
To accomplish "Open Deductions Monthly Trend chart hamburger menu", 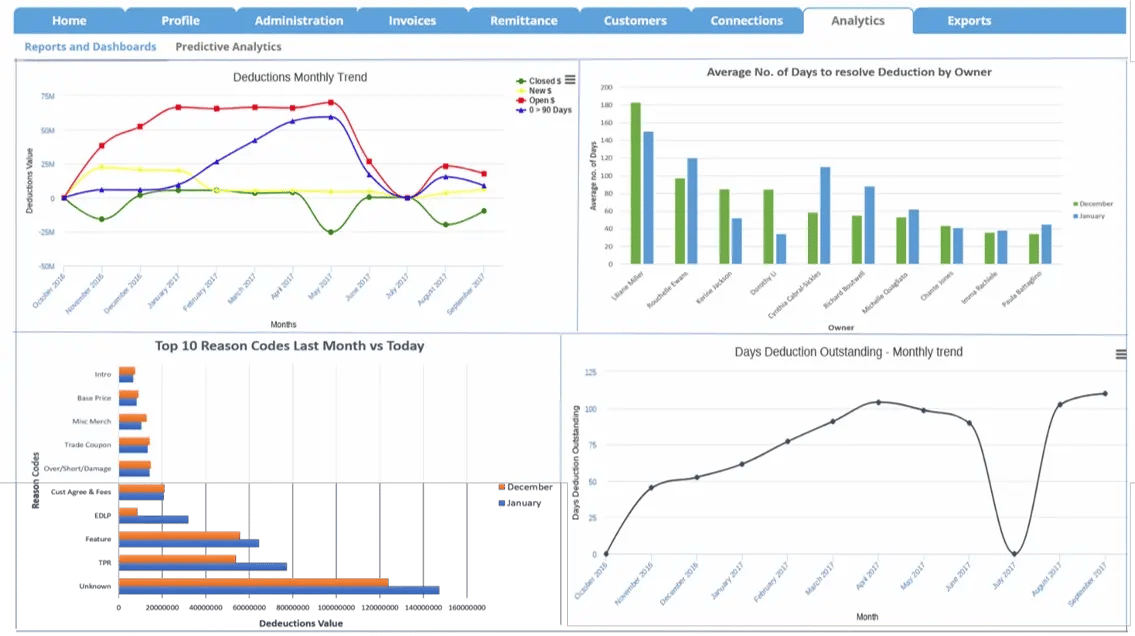I will [x=570, y=80].
